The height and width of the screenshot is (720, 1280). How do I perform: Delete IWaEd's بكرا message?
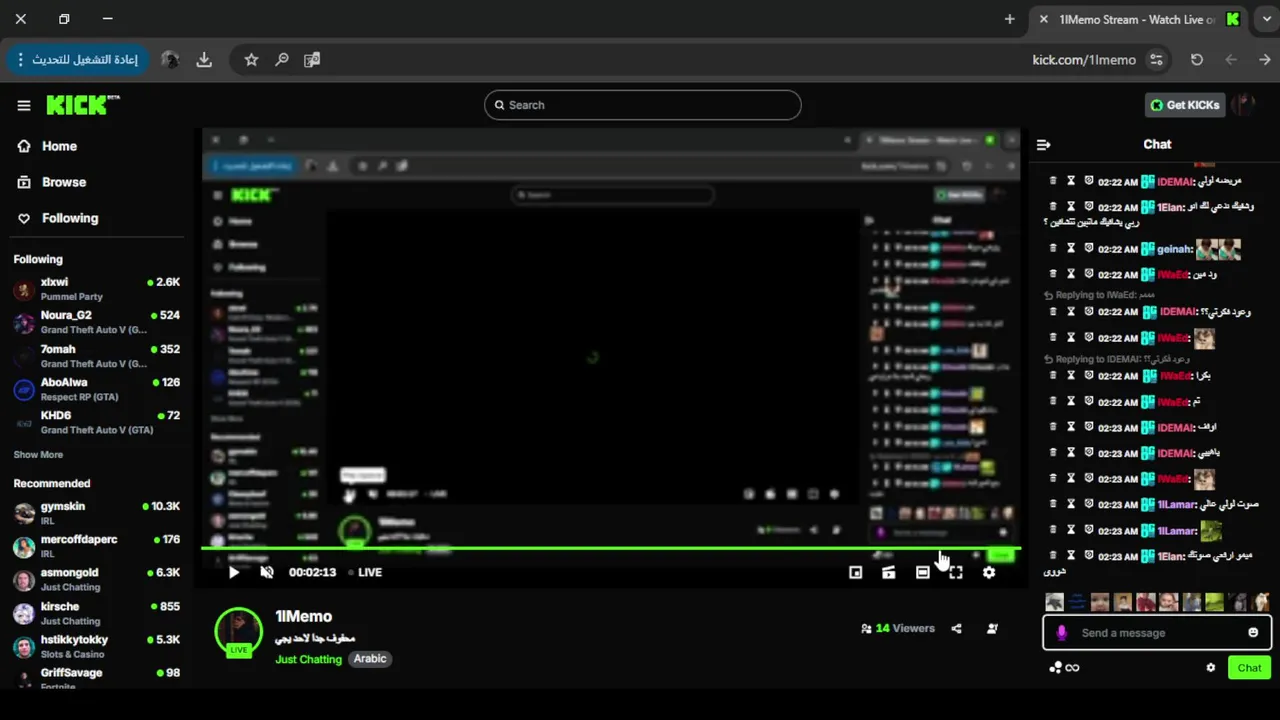(1052, 376)
